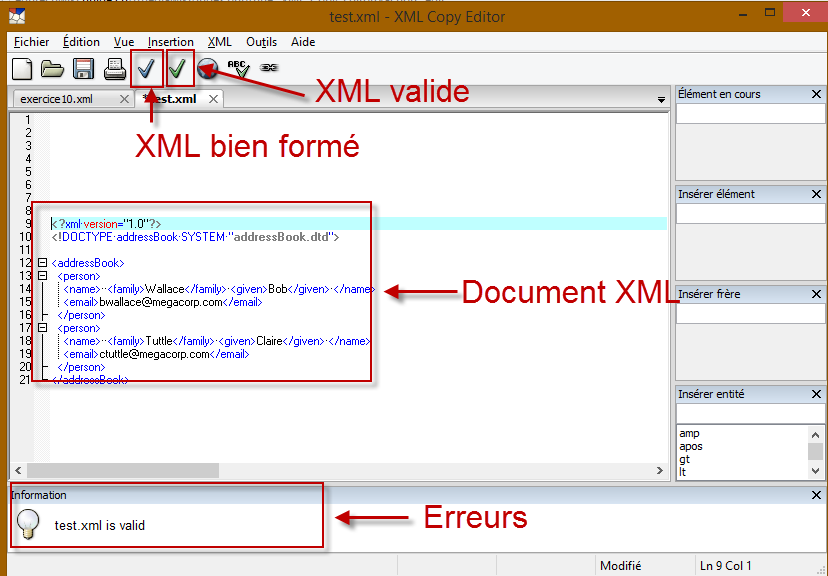Screen dimensions: 828x576
Task: Select the gt entity in the list
Action: (x=684, y=459)
